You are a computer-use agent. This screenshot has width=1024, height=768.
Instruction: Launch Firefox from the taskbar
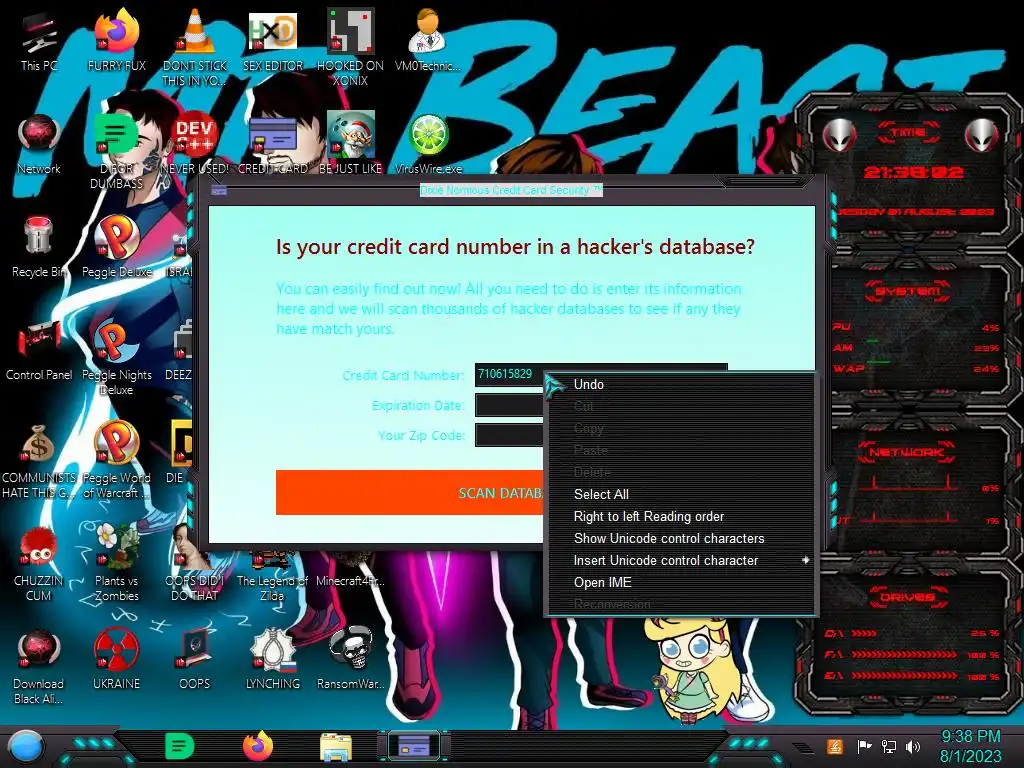point(258,746)
